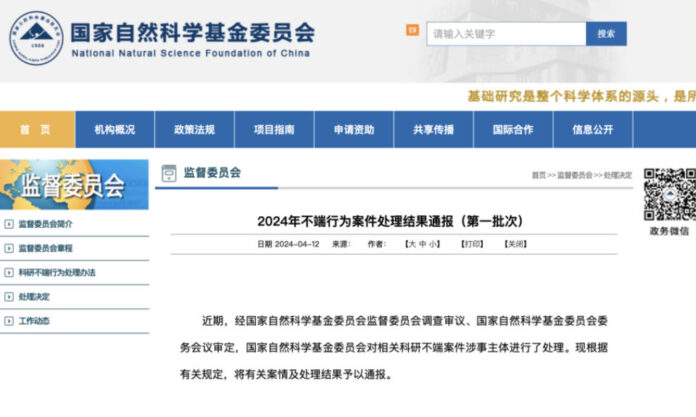This screenshot has width=696, height=417.
Task: Click the orange EN language icon
Action: [412, 31]
